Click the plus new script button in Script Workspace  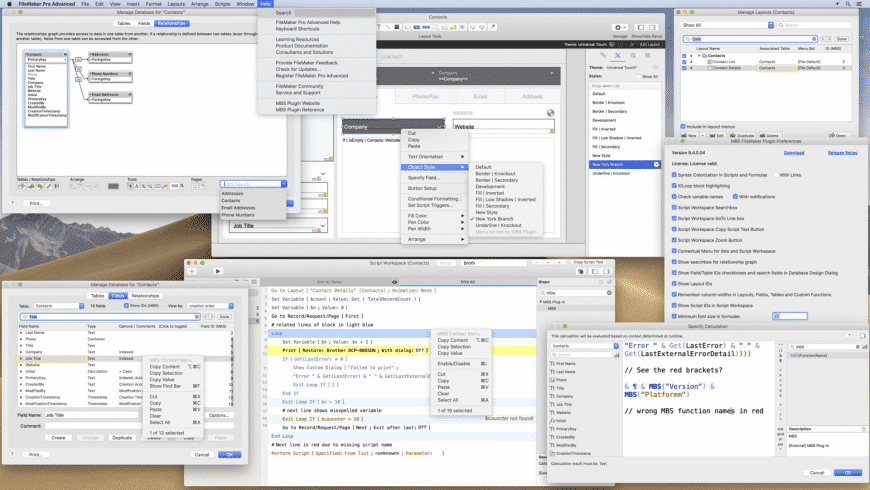[x=192, y=271]
